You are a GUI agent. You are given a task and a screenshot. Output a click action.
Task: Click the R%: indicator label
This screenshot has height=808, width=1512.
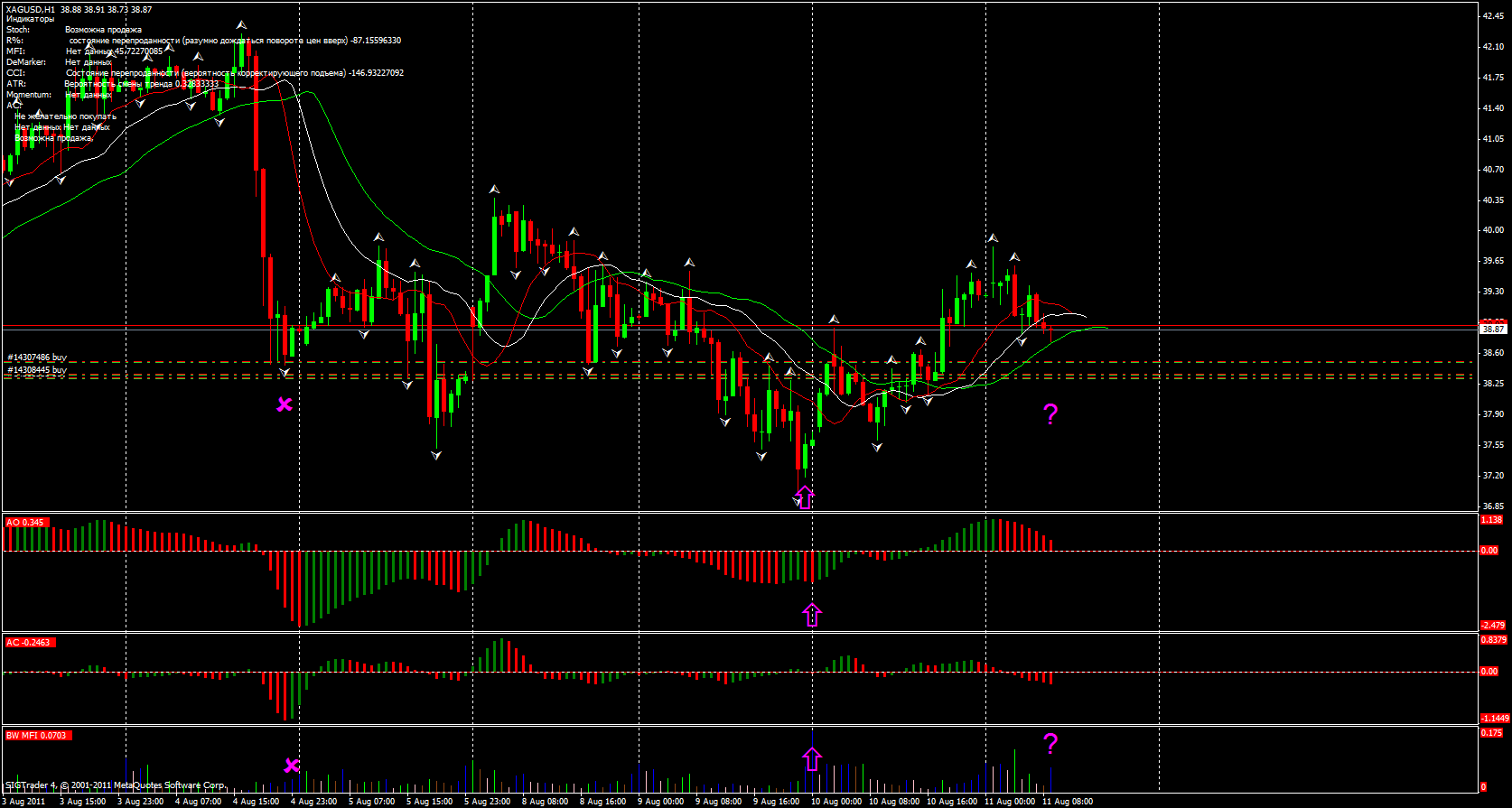pos(14,41)
